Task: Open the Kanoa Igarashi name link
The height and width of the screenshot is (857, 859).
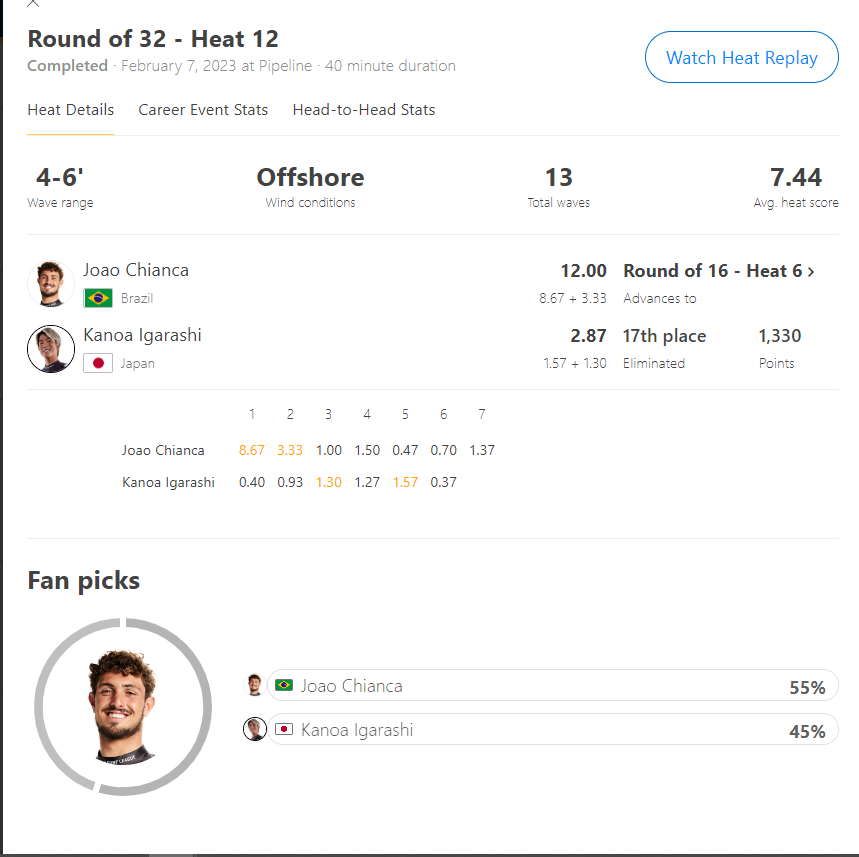Action: (142, 335)
